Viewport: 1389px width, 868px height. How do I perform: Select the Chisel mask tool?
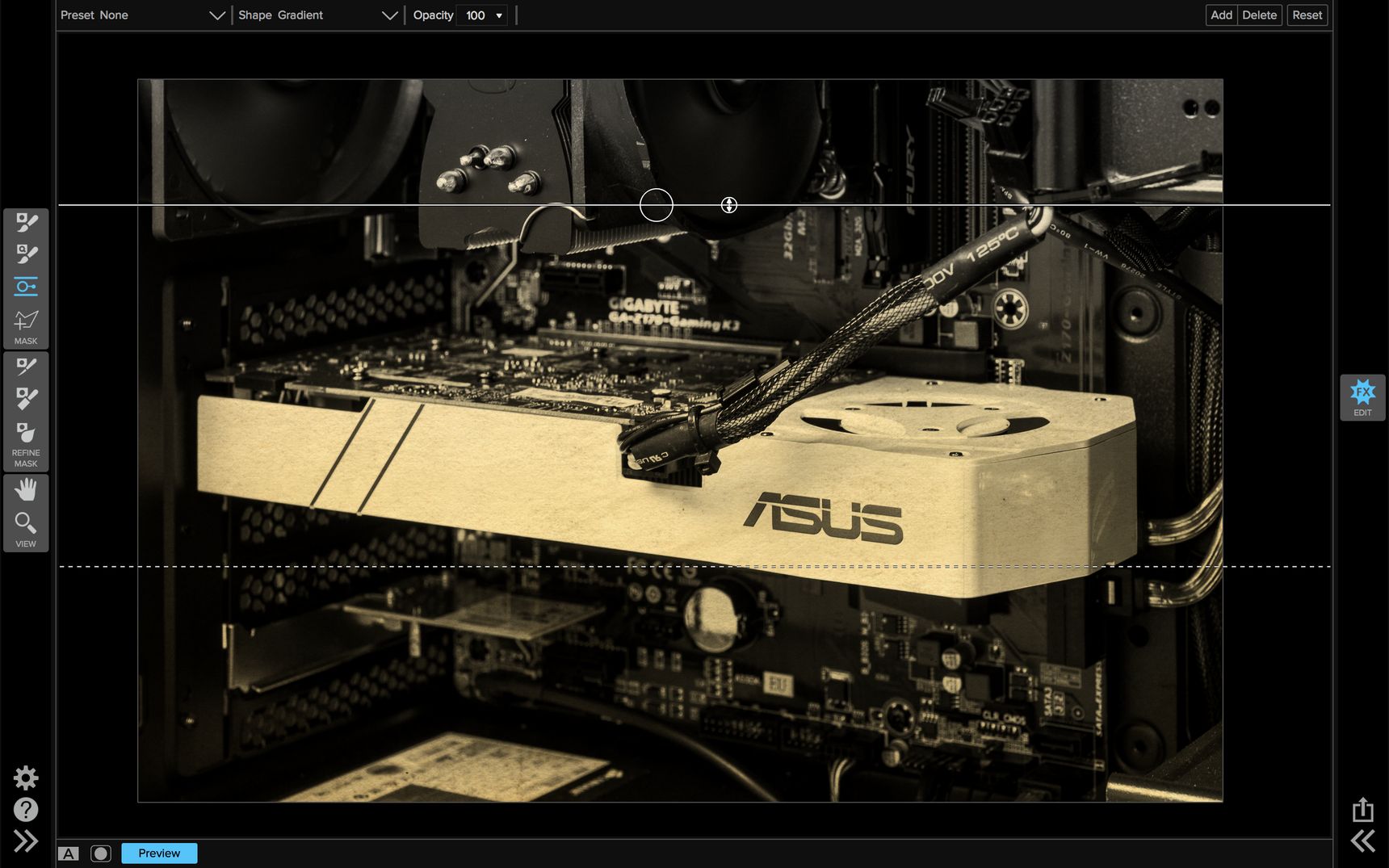coord(26,399)
